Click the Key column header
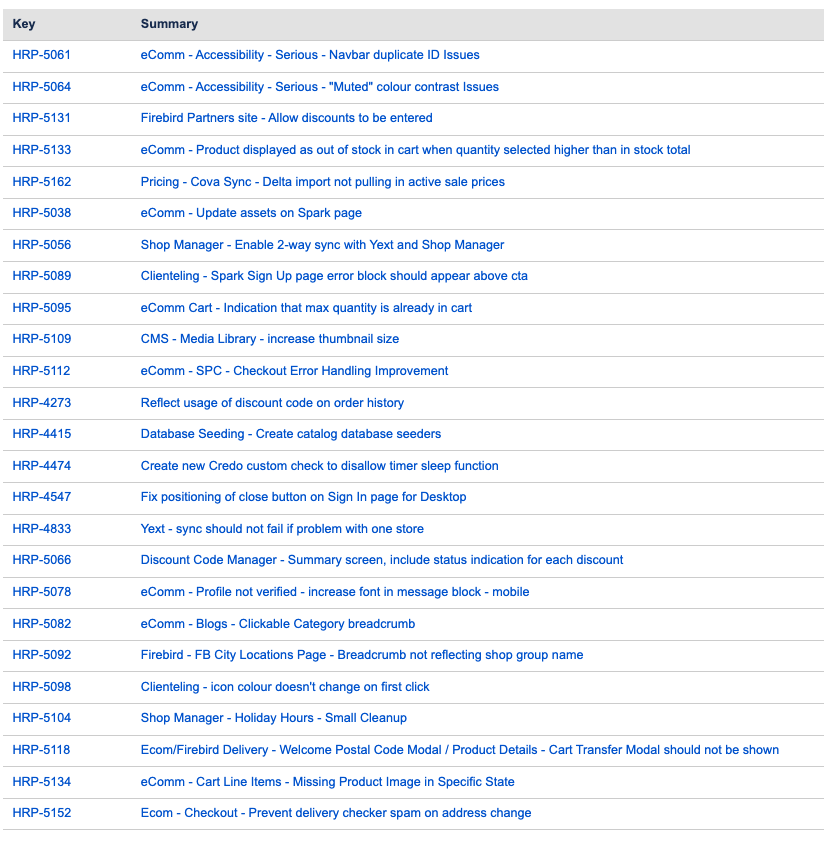The height and width of the screenshot is (843, 824). tap(24, 24)
